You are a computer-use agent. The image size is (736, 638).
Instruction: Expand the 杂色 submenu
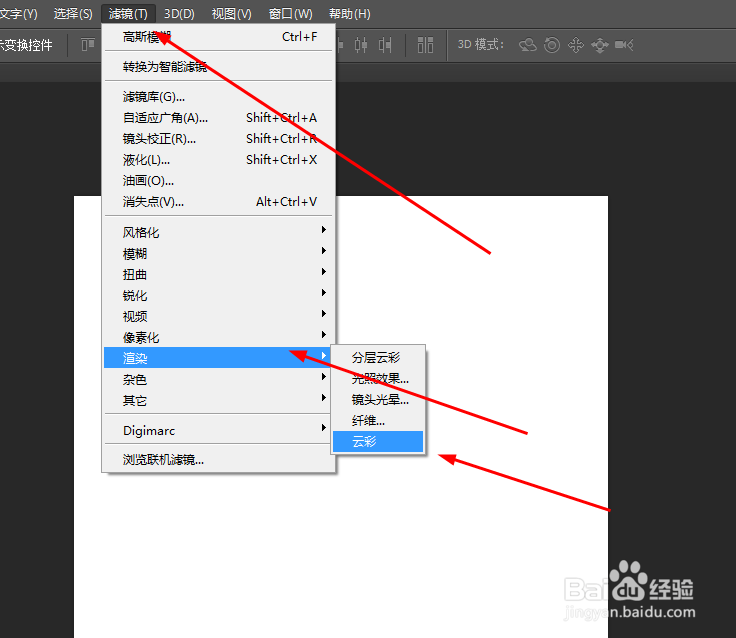pos(218,379)
